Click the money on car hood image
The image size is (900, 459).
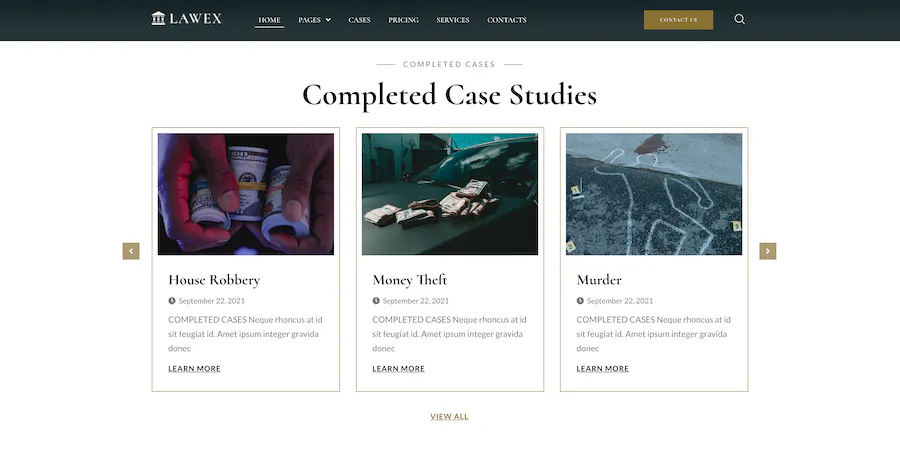[450, 194]
